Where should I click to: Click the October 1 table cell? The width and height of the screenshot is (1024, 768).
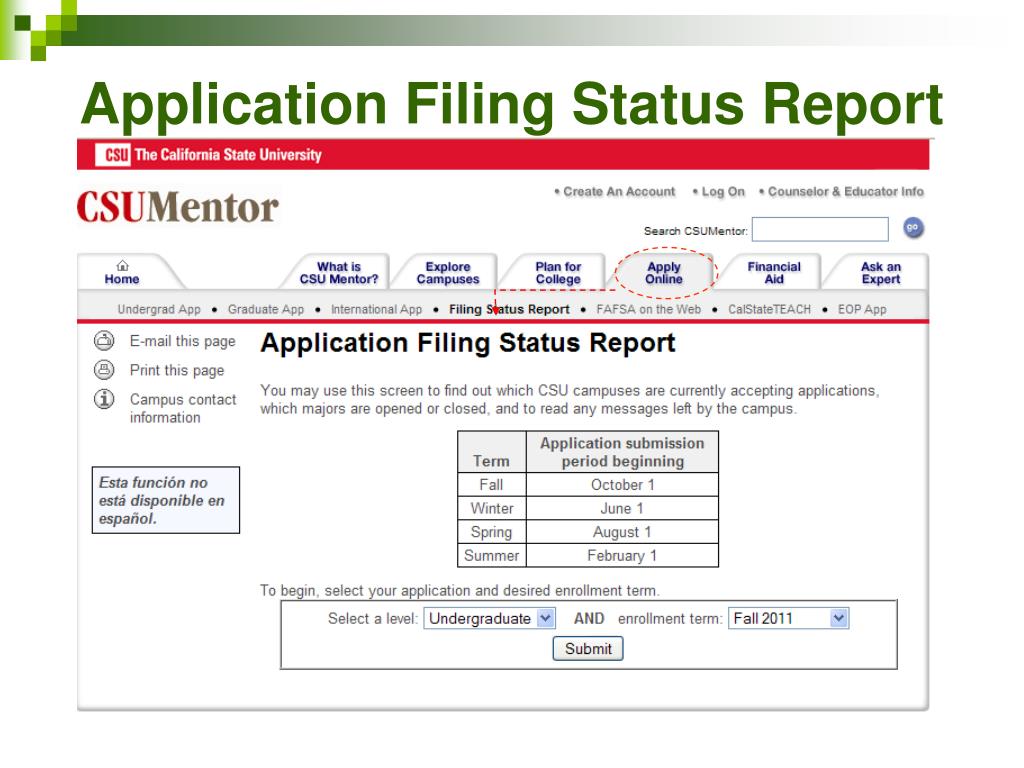(x=622, y=485)
